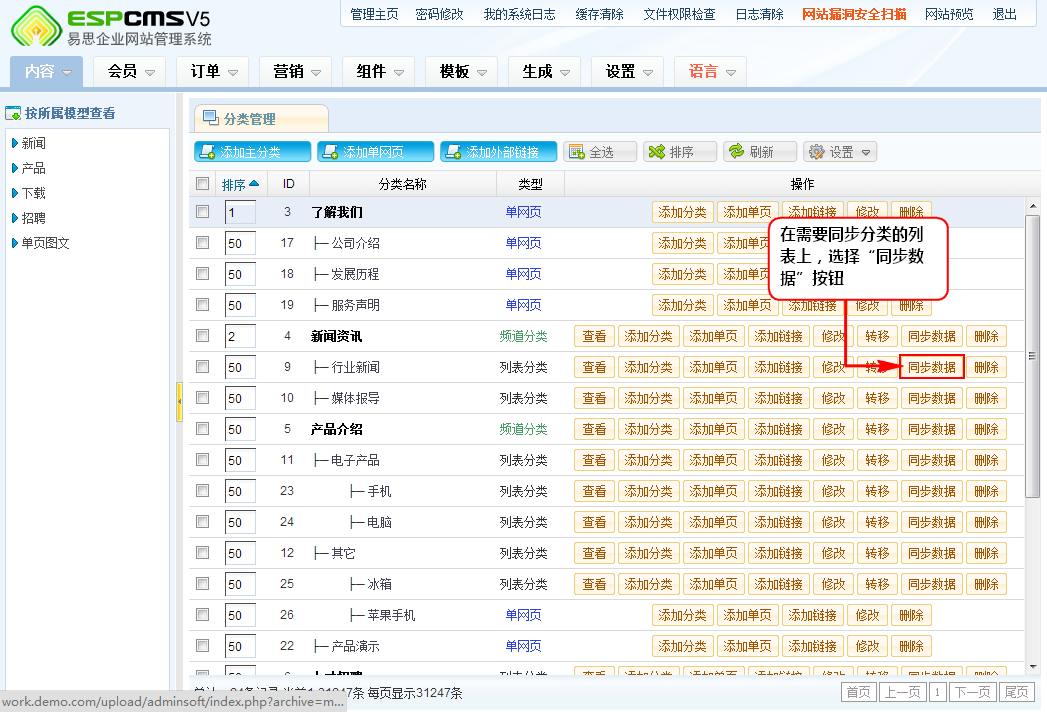Click 查看 for 新闻资讯 row

pos(594,336)
